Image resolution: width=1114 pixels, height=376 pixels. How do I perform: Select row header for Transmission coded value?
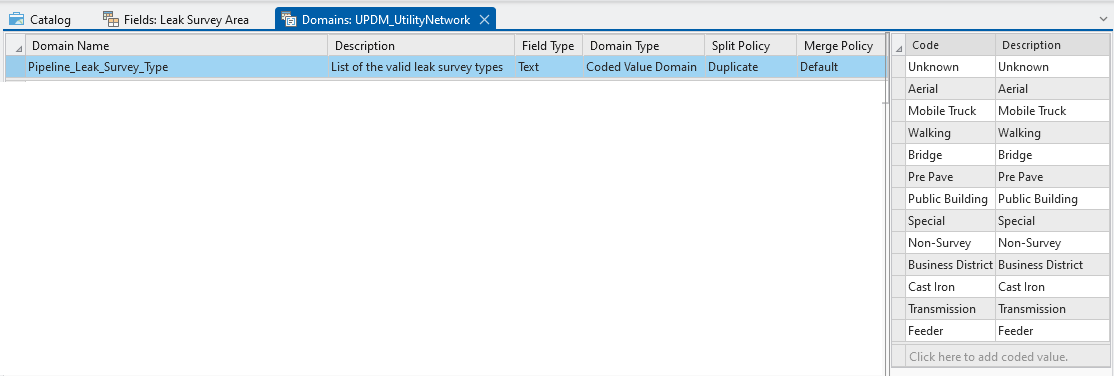898,309
